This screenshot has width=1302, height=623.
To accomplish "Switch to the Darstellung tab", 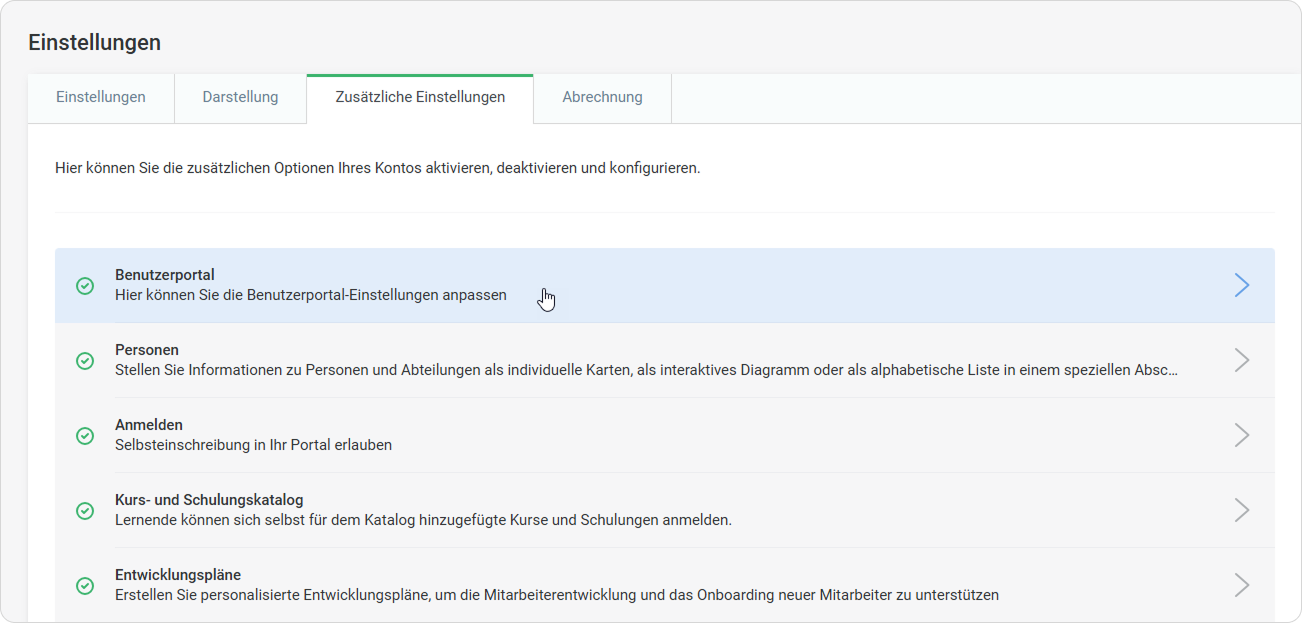I will [x=240, y=98].
